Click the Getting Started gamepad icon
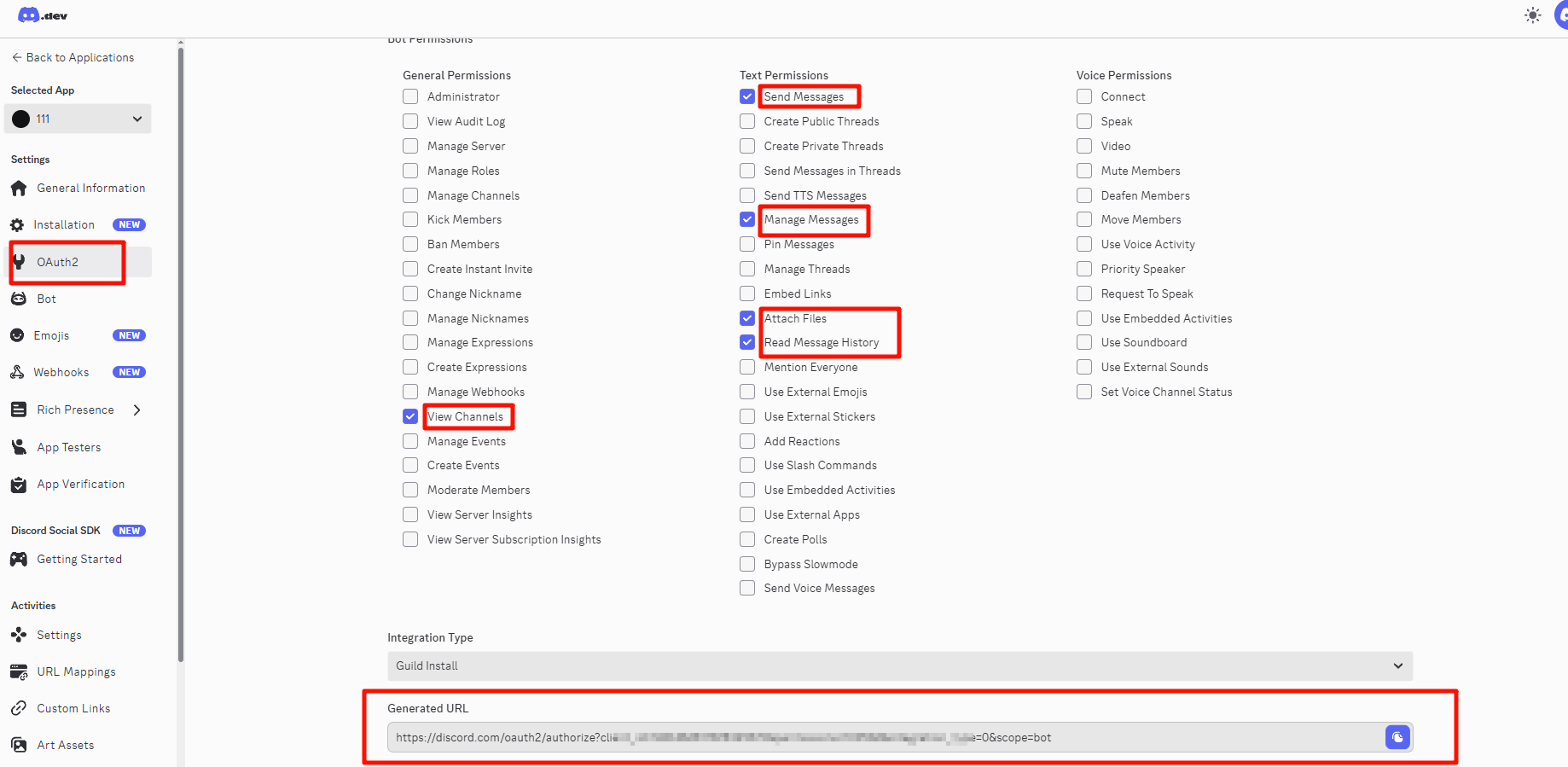The image size is (1568, 767). click(19, 559)
